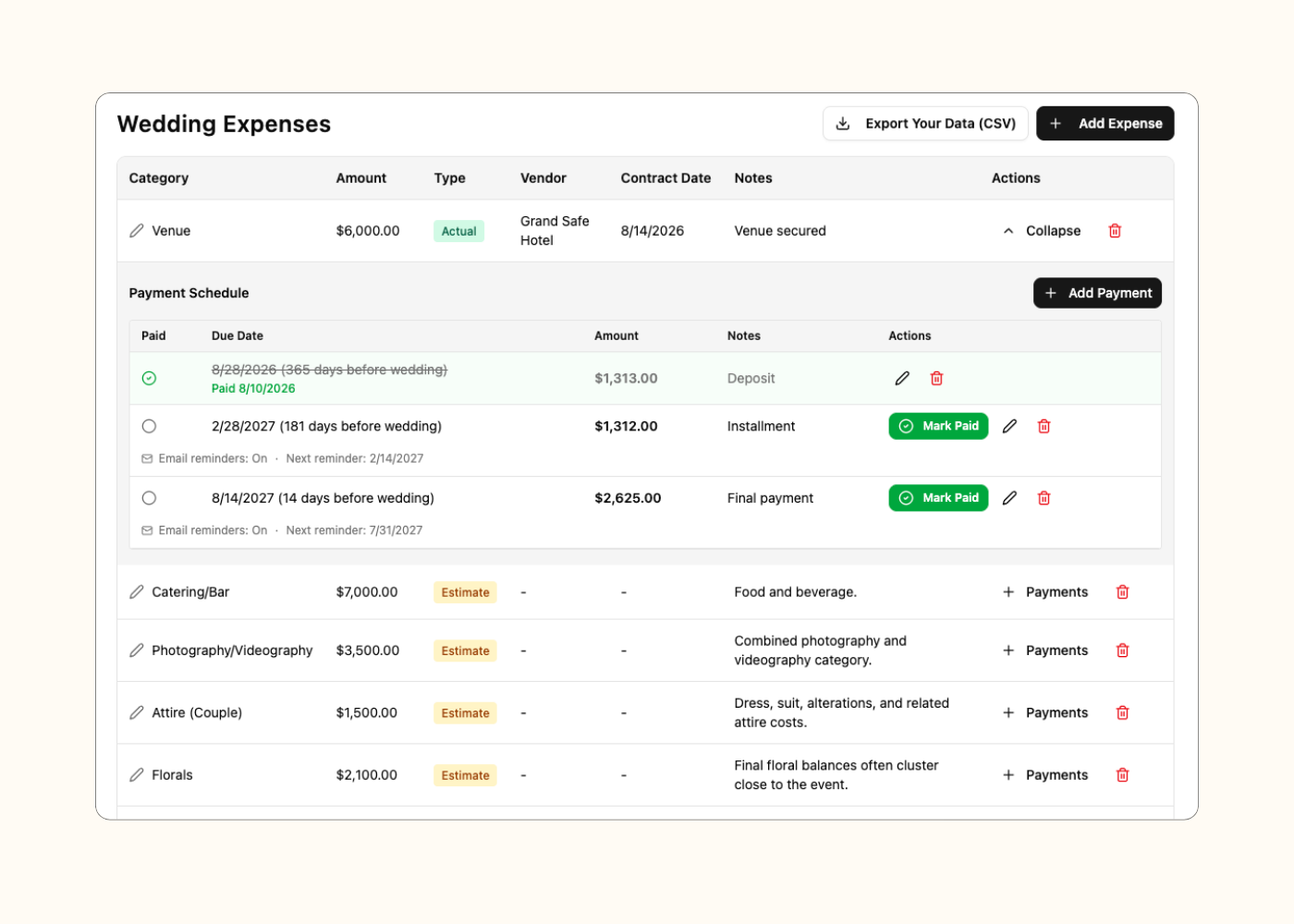Click the Next reminder: 2/14/2027 text
Viewport: 1294px width, 924px height.
(355, 458)
